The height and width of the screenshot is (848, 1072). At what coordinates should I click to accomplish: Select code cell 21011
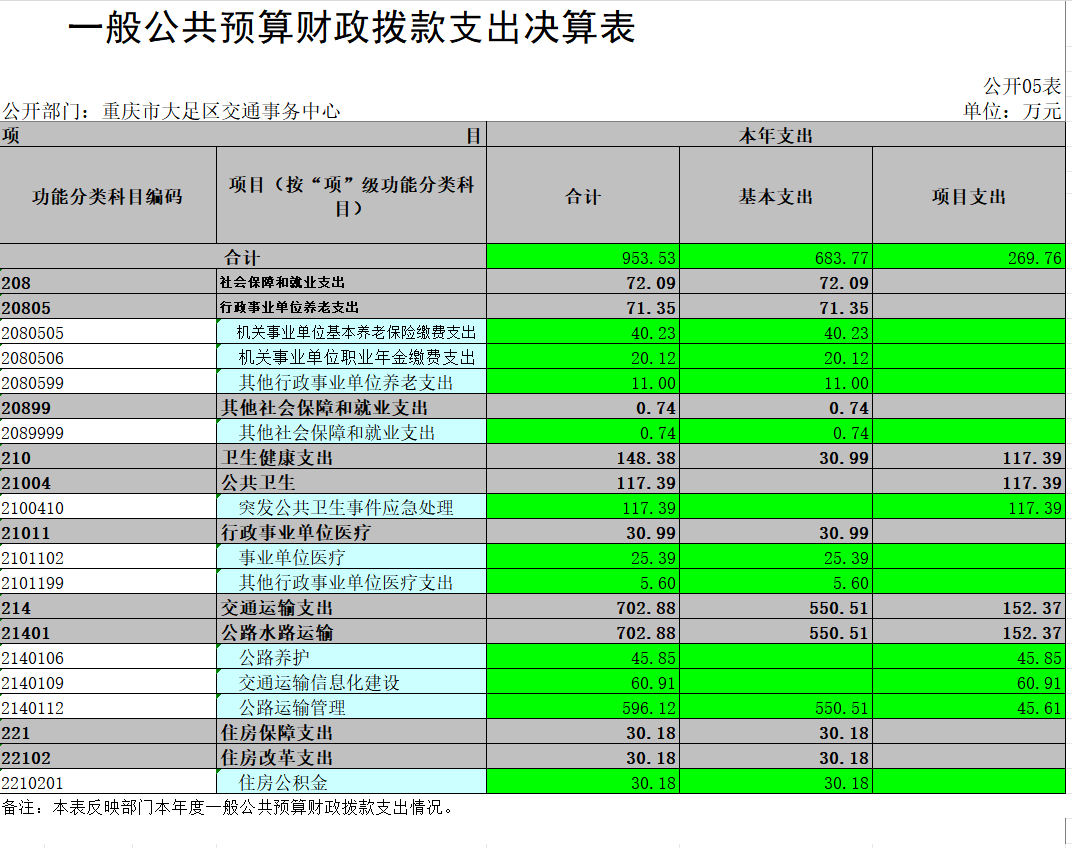(108, 533)
